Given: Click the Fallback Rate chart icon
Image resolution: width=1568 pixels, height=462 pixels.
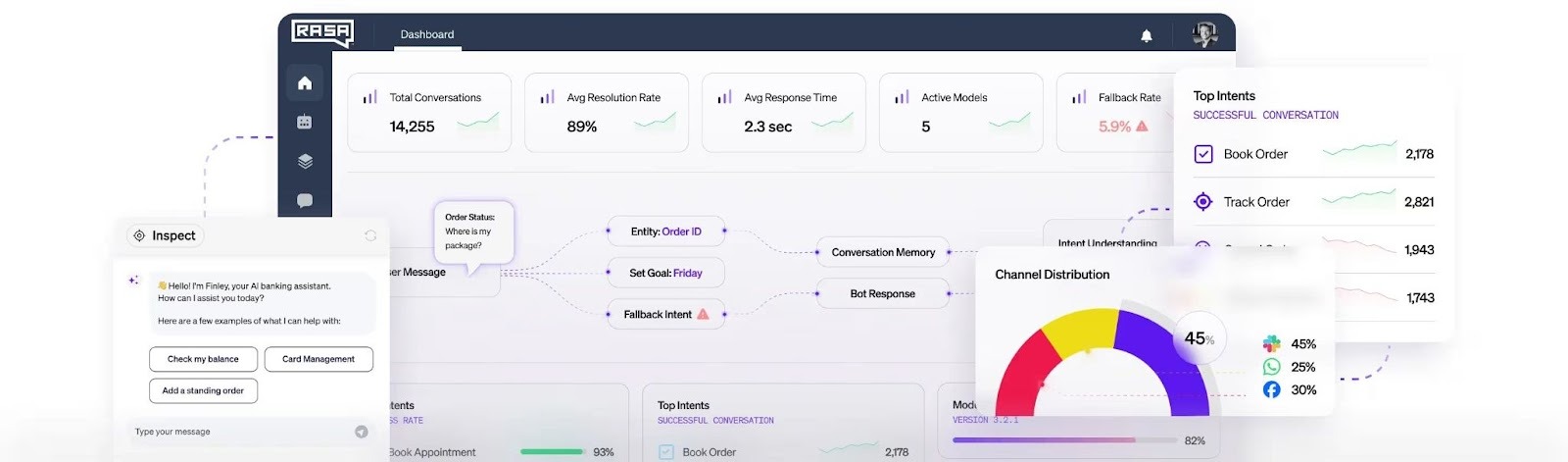Looking at the screenshot, I should [1079, 97].
